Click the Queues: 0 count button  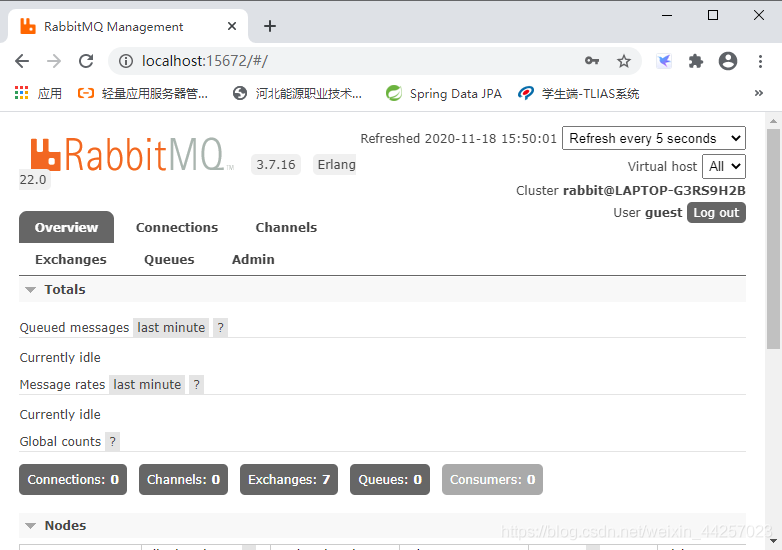tap(390, 479)
